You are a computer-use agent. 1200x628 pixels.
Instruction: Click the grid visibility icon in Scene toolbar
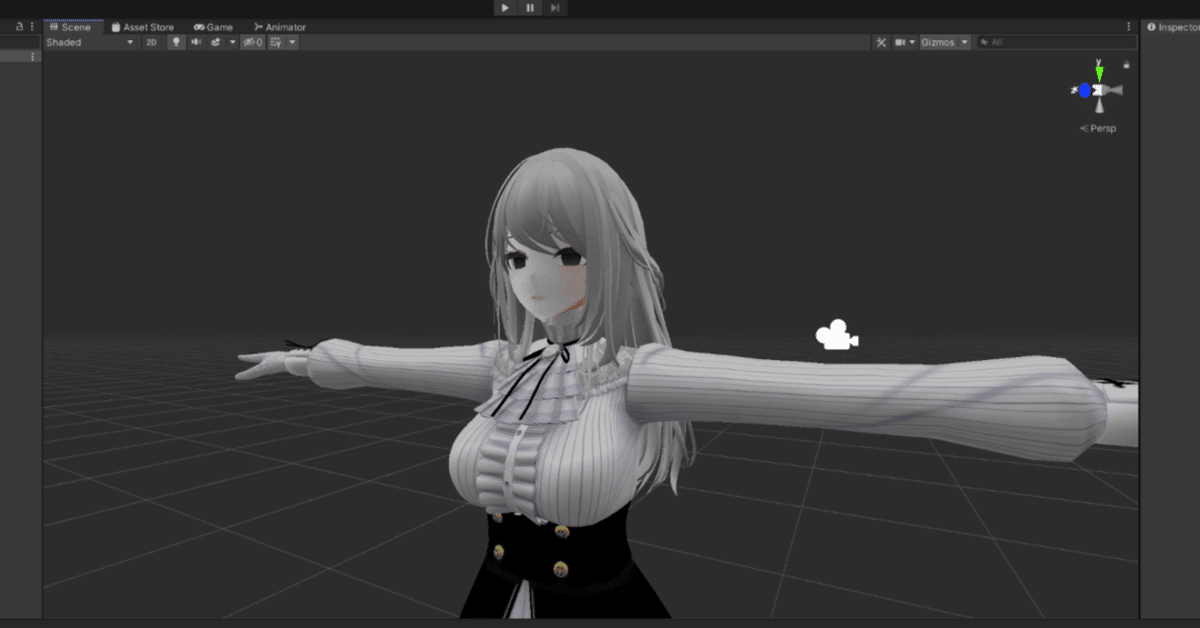(x=277, y=42)
